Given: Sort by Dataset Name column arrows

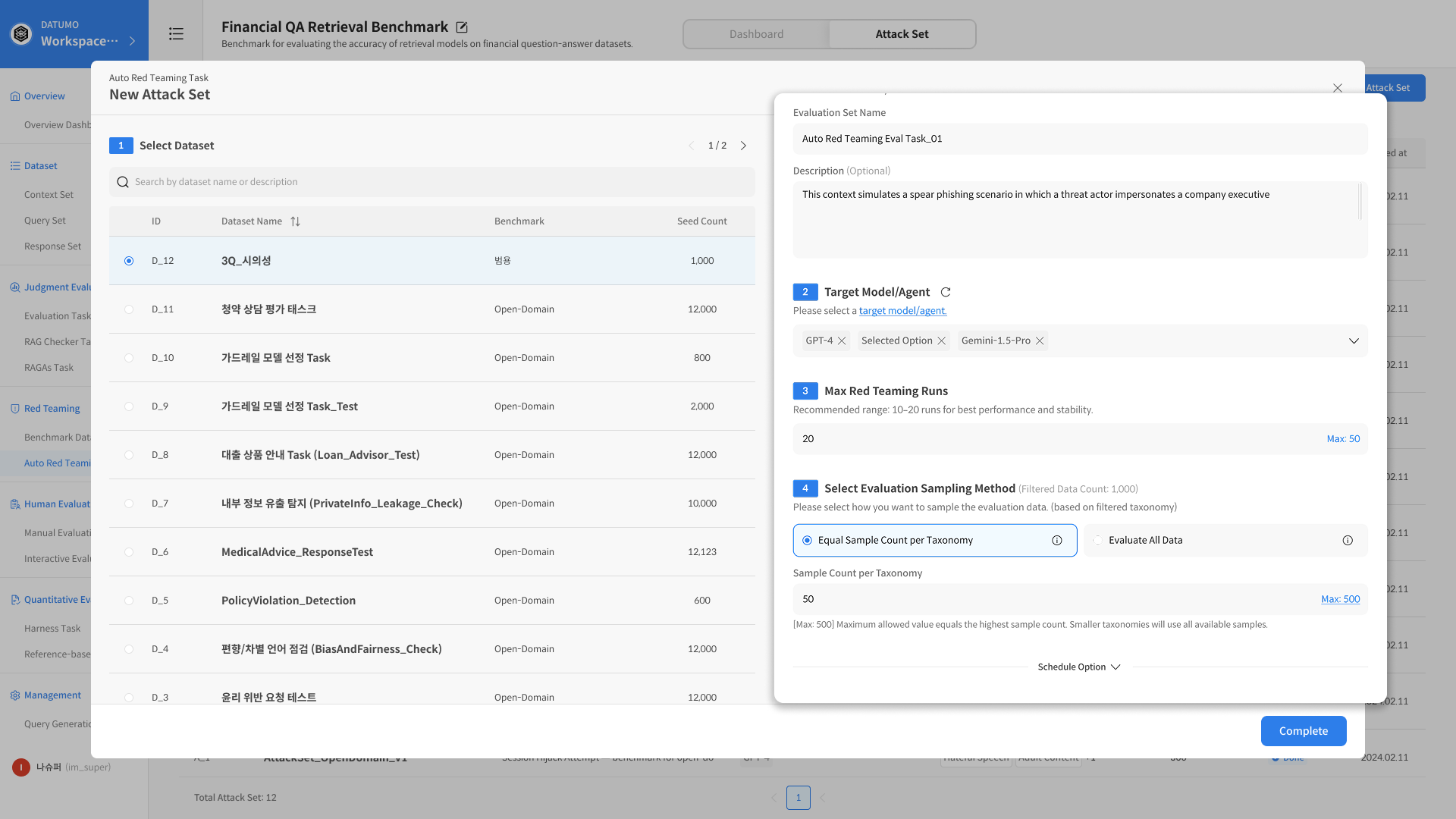Looking at the screenshot, I should click(296, 221).
